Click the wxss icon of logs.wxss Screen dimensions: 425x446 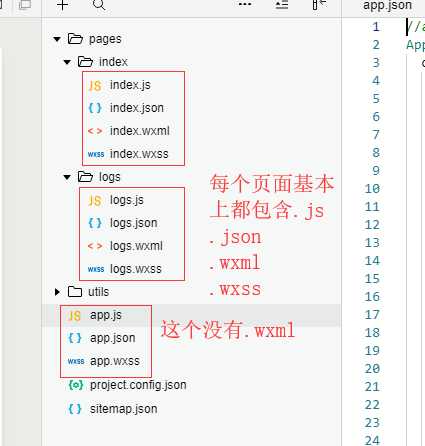96,269
